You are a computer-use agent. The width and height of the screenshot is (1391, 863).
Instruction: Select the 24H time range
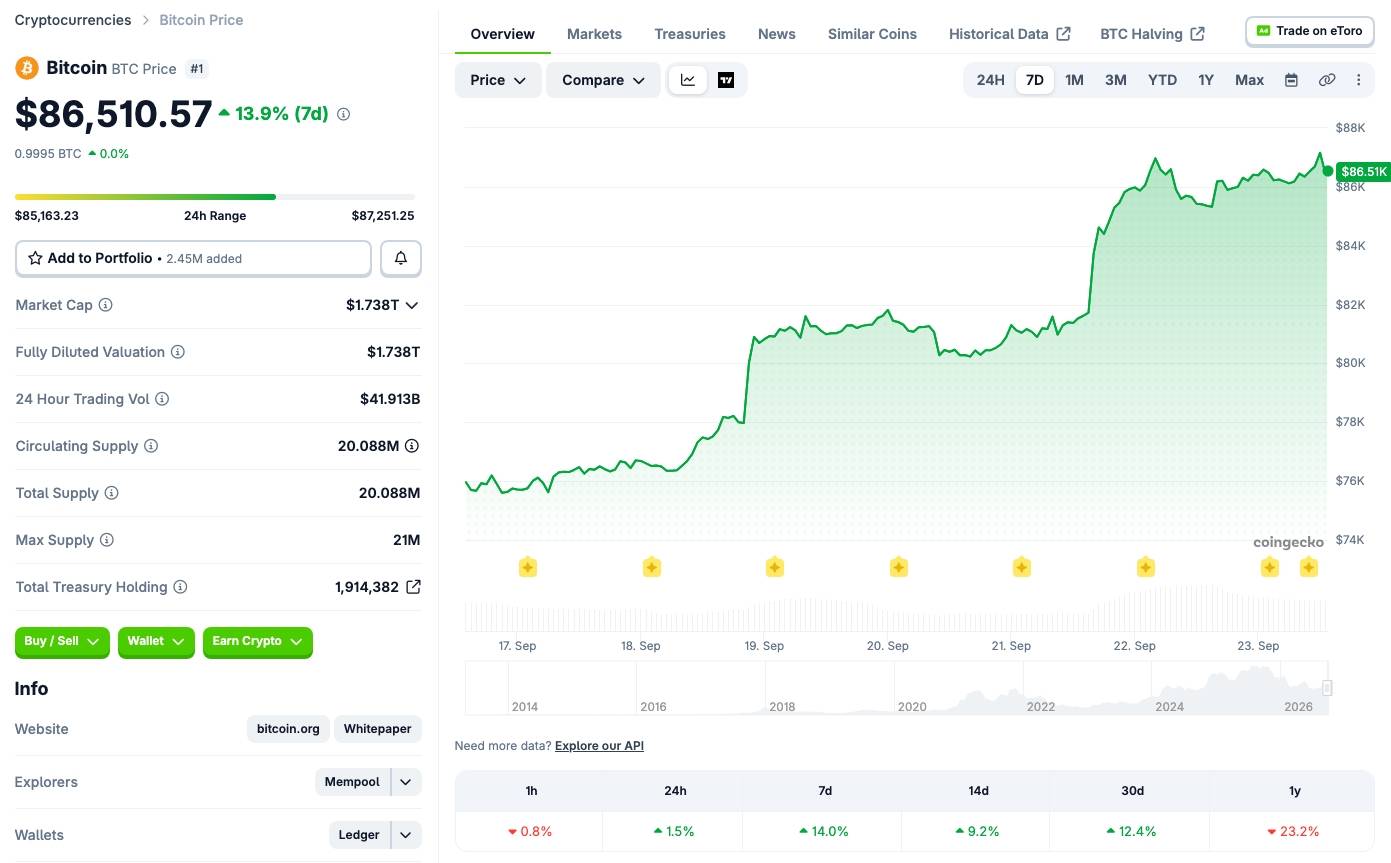coord(990,80)
